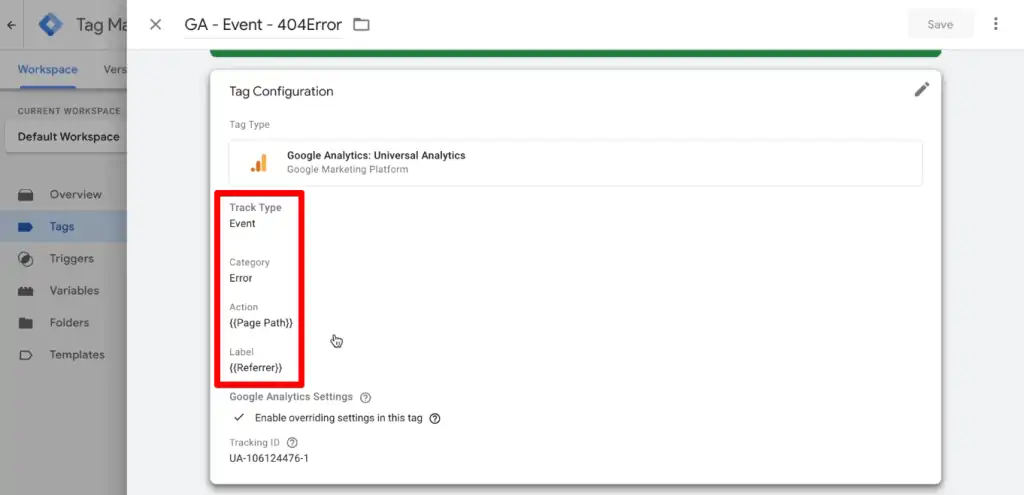1024x495 pixels.
Task: Open the three-dot more options menu
Action: (995, 24)
